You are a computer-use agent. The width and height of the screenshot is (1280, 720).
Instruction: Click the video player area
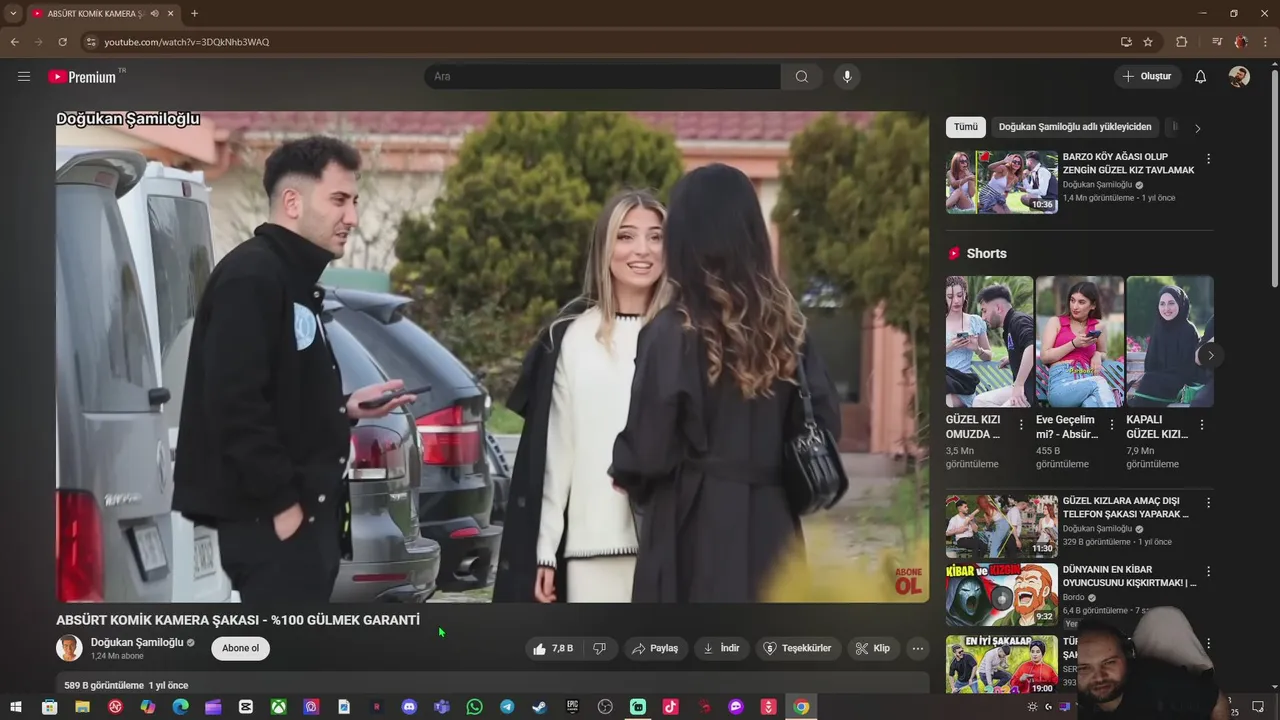pyautogui.click(x=492, y=356)
